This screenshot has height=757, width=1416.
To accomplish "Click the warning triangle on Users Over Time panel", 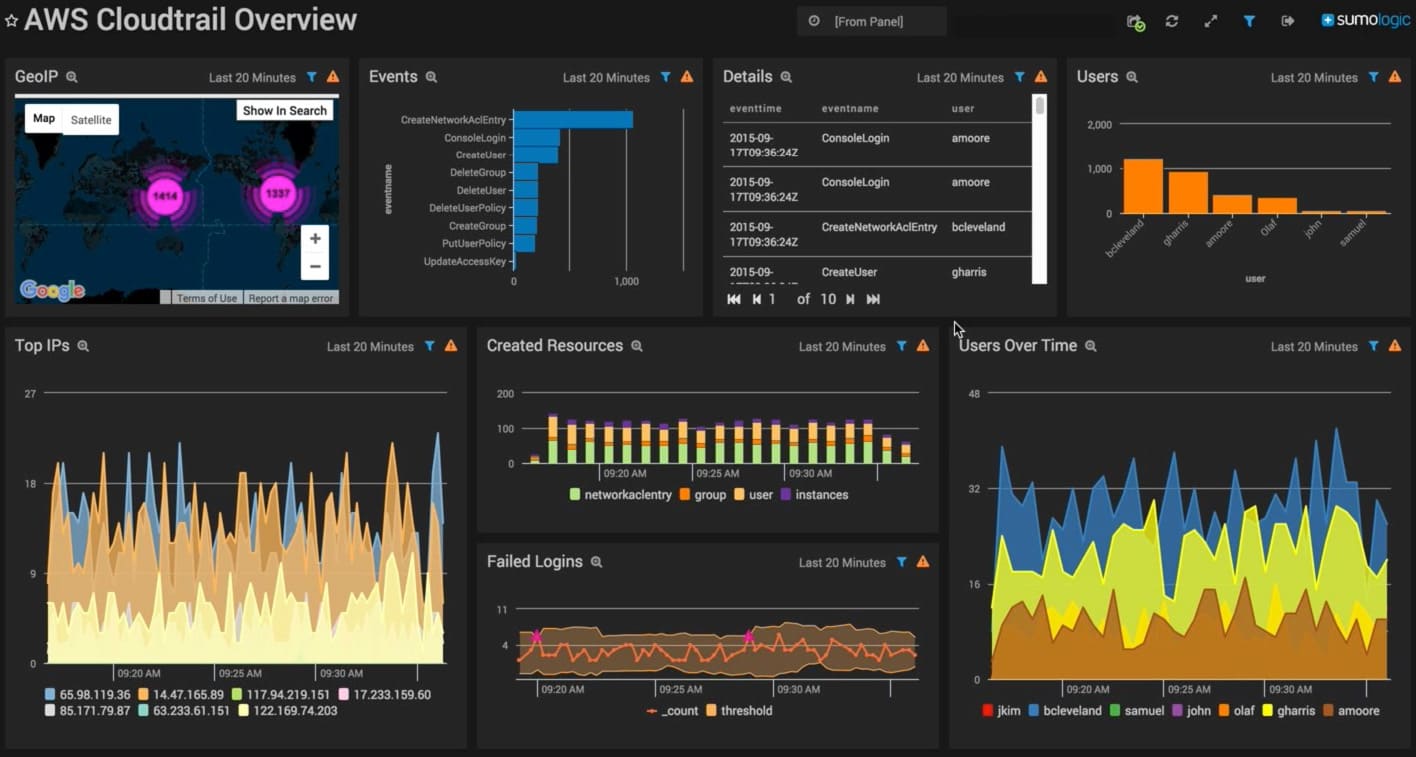I will [1395, 346].
